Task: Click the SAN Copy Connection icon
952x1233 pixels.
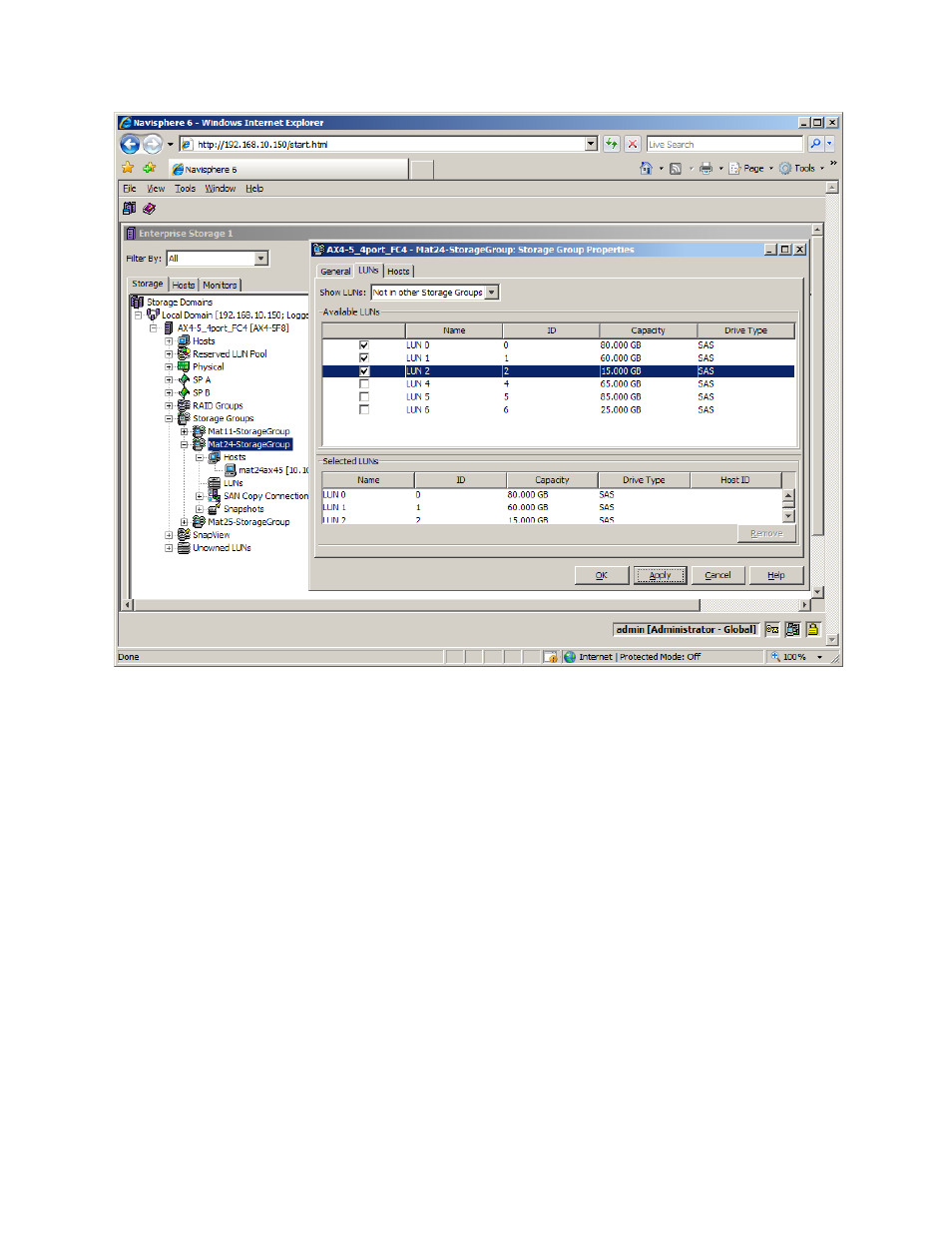Action: 215,496
